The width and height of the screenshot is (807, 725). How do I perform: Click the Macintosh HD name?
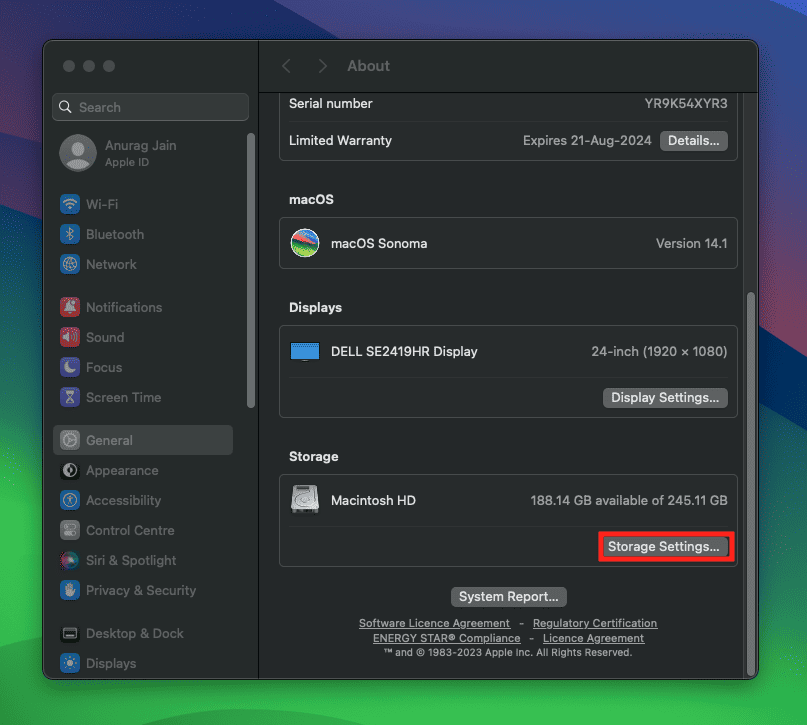pos(373,500)
